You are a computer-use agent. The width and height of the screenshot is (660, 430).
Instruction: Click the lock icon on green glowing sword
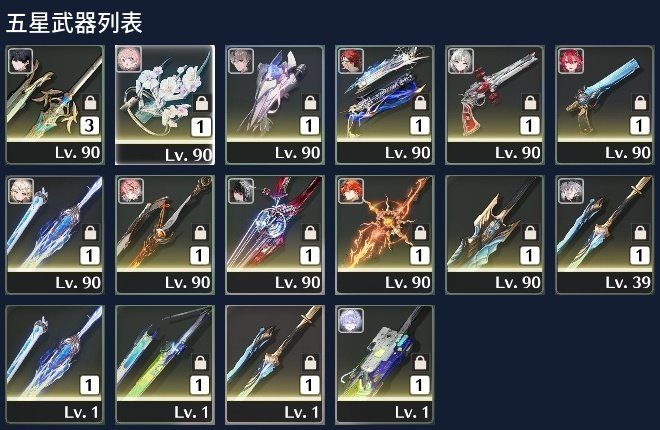coord(200,362)
